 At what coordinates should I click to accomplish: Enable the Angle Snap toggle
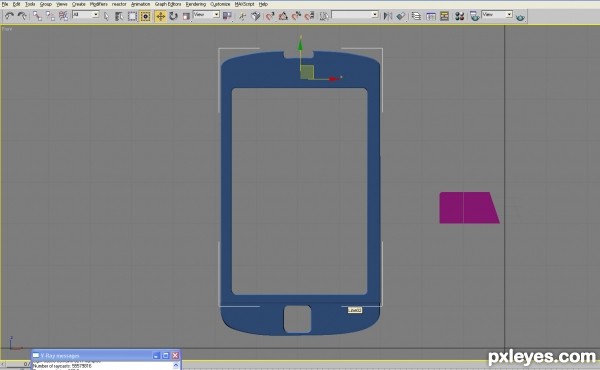coord(283,16)
